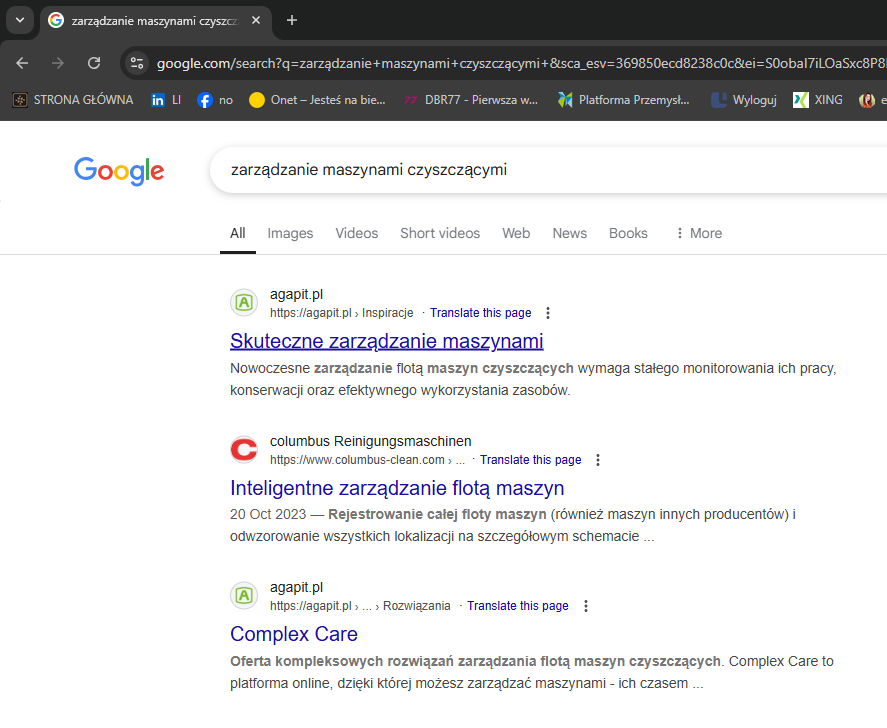Open options for columbus result
Viewport: 887px width, 728px height.
click(x=598, y=460)
